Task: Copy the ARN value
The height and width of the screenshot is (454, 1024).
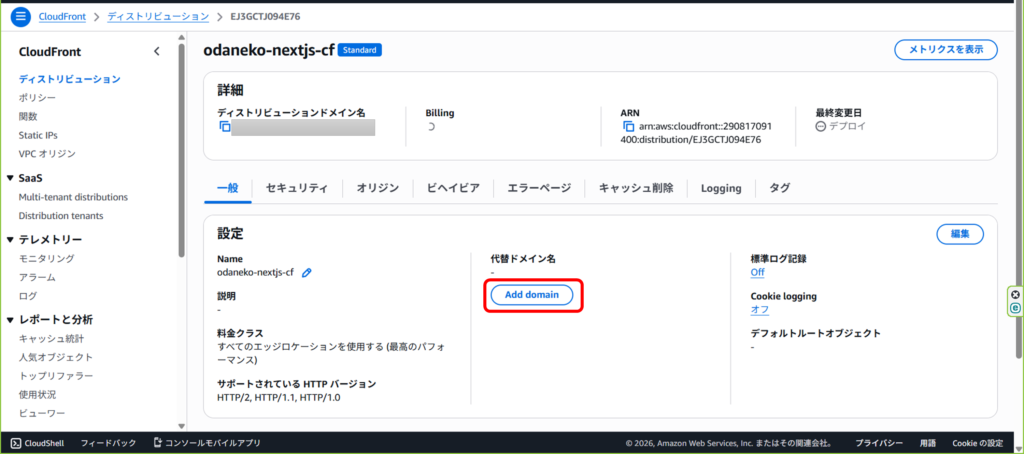Action: [x=629, y=128]
